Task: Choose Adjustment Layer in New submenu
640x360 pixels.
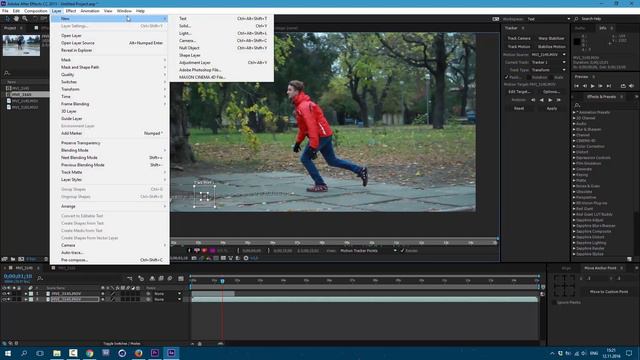Action: pyautogui.click(x=222, y=62)
